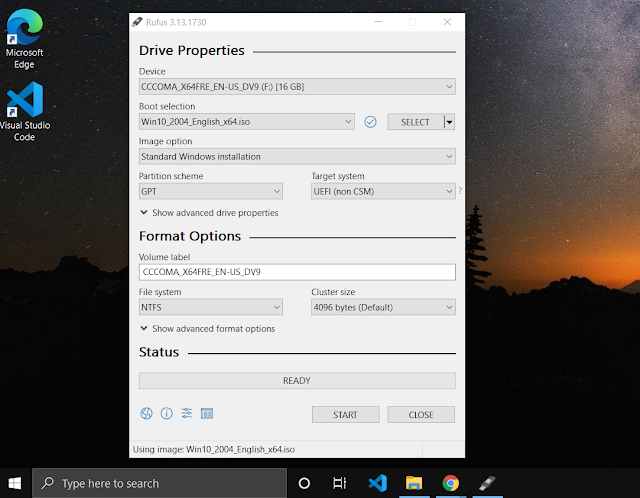Launch Google Chrome from the taskbar
The height and width of the screenshot is (498, 640).
451,483
